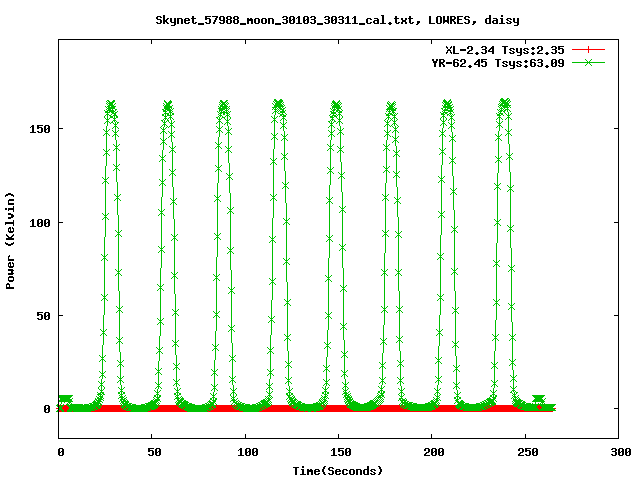
Task: Click the last green peak near 238 seconds
Action: [504, 103]
